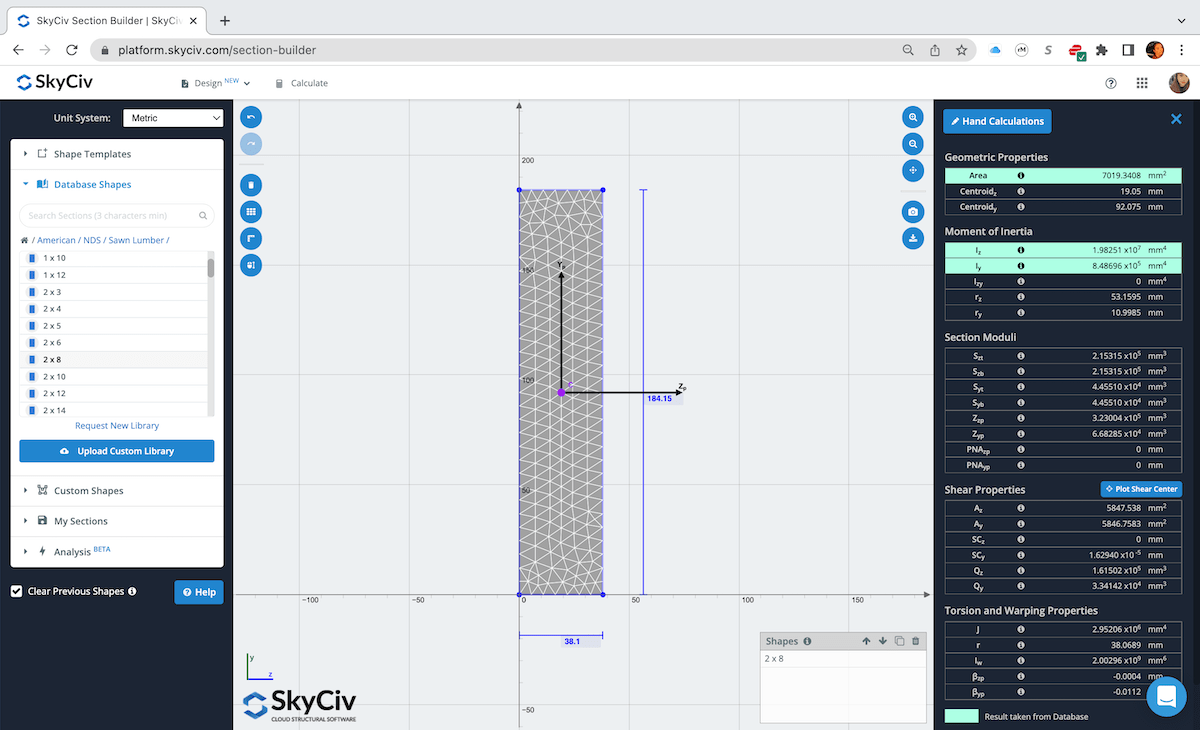Click the Zoom Out magnifier icon

pos(913,144)
